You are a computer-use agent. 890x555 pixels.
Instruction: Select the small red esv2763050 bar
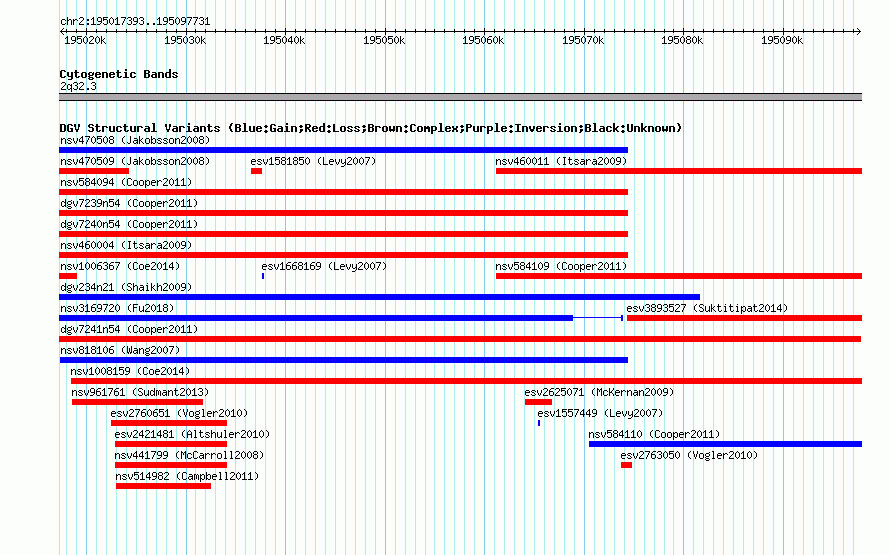pos(627,465)
